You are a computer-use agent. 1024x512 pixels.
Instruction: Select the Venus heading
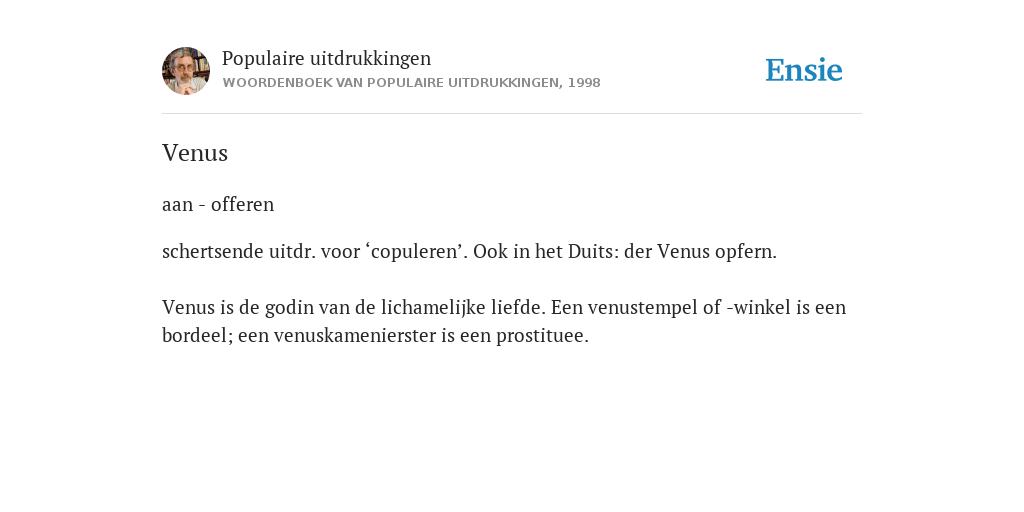tap(195, 153)
